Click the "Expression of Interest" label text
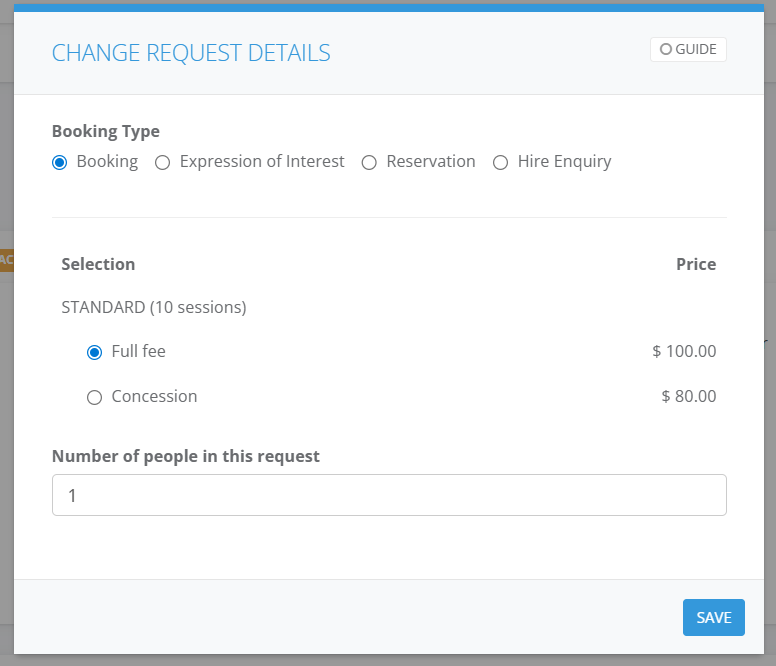 tap(262, 161)
